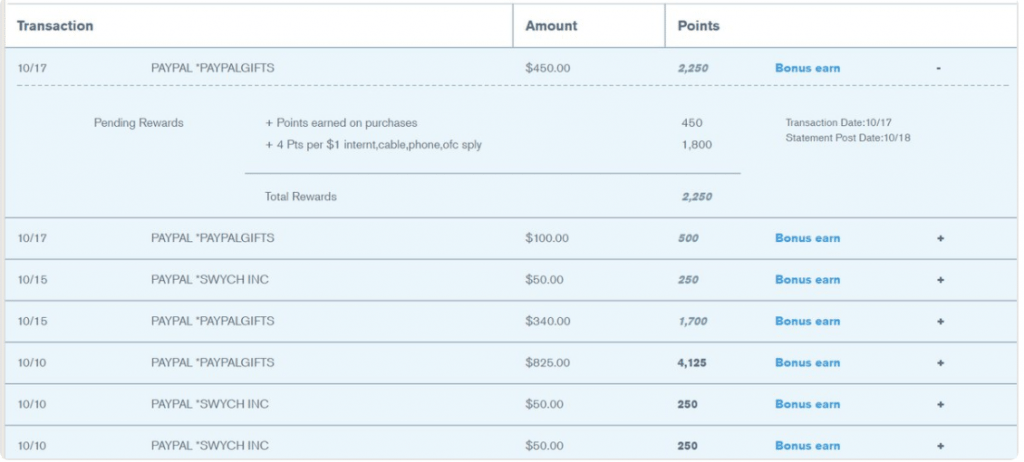Image resolution: width=1024 pixels, height=462 pixels.
Task: Click the 4,125 points value
Action: pos(692,363)
